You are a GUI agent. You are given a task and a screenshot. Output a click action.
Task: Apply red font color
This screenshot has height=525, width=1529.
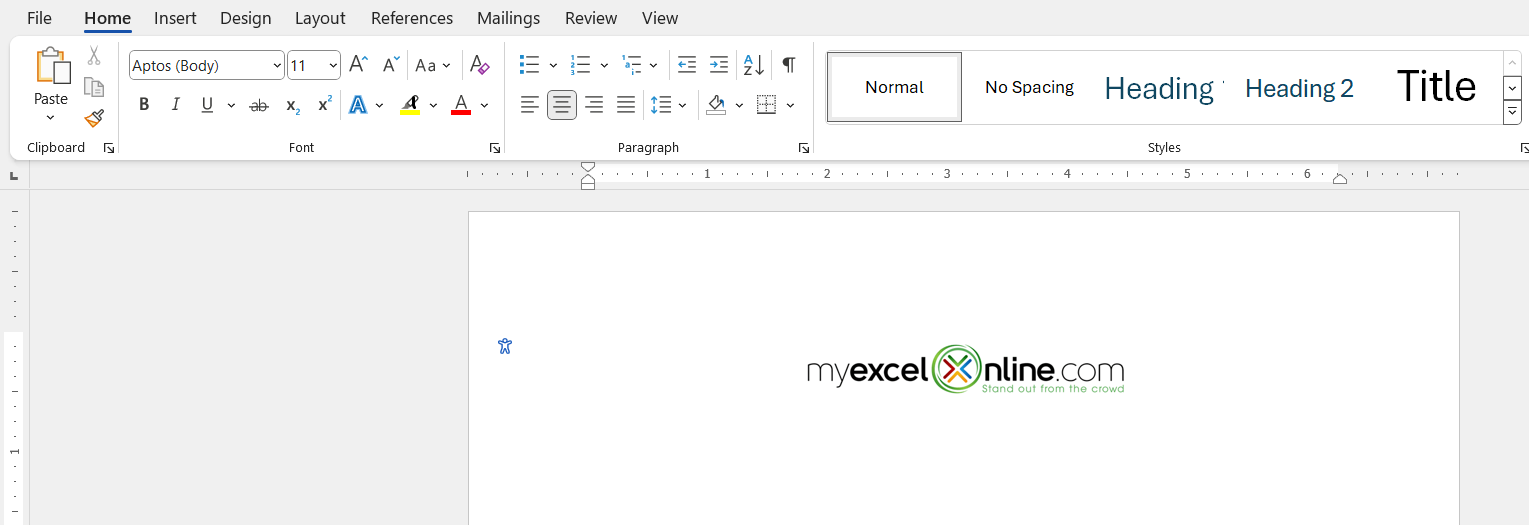(461, 105)
